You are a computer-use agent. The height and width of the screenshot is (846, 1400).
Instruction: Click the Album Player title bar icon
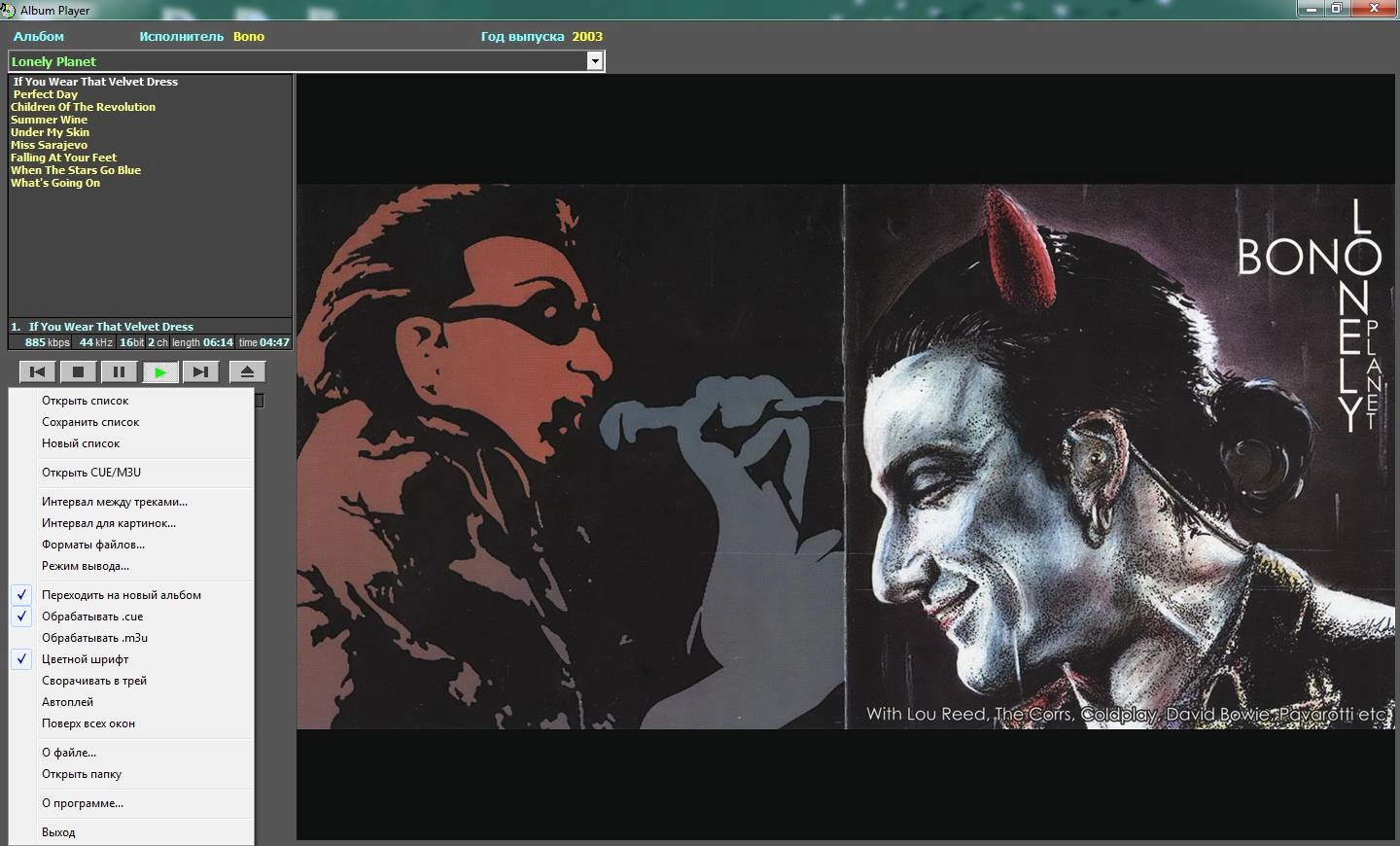pyautogui.click(x=9, y=10)
